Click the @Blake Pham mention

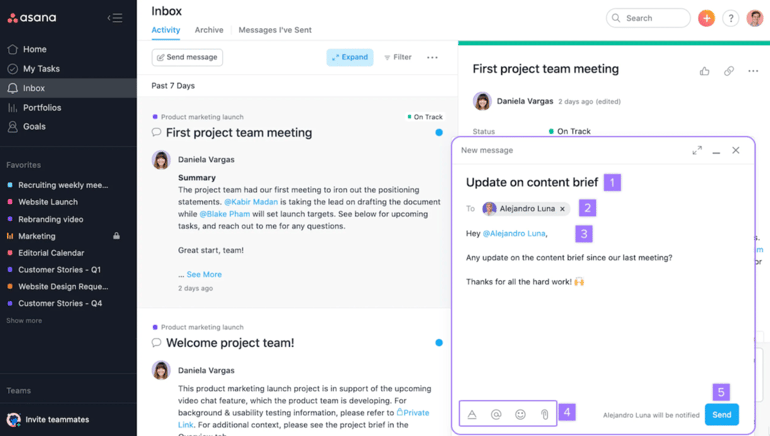click(224, 214)
